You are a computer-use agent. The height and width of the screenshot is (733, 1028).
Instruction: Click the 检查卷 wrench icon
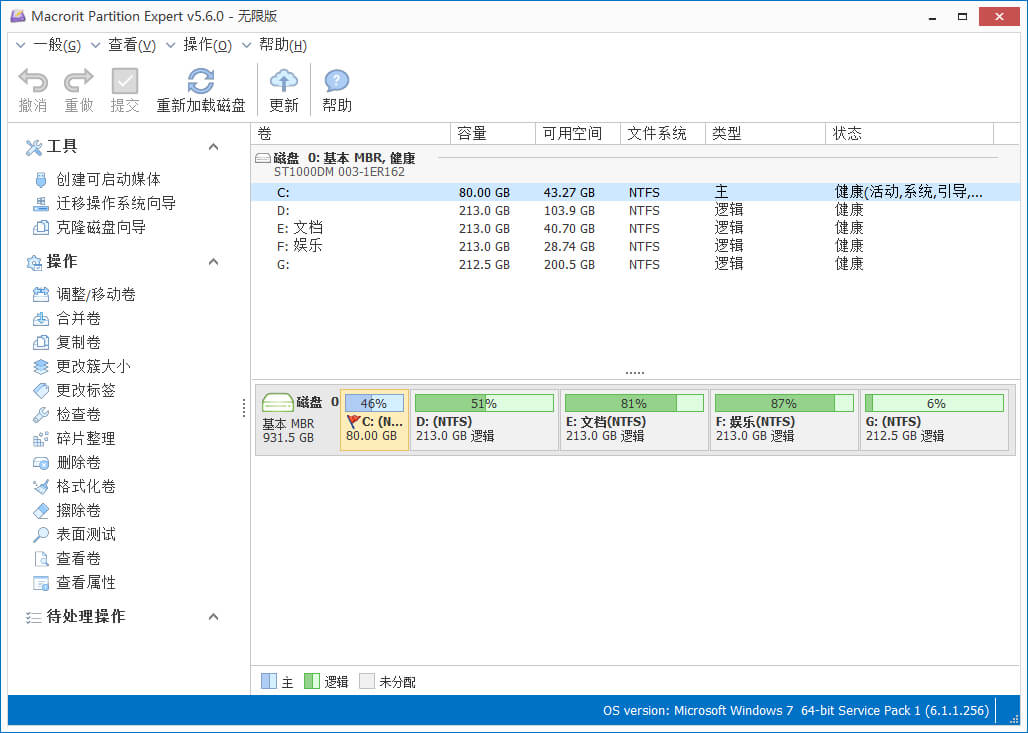click(x=41, y=414)
